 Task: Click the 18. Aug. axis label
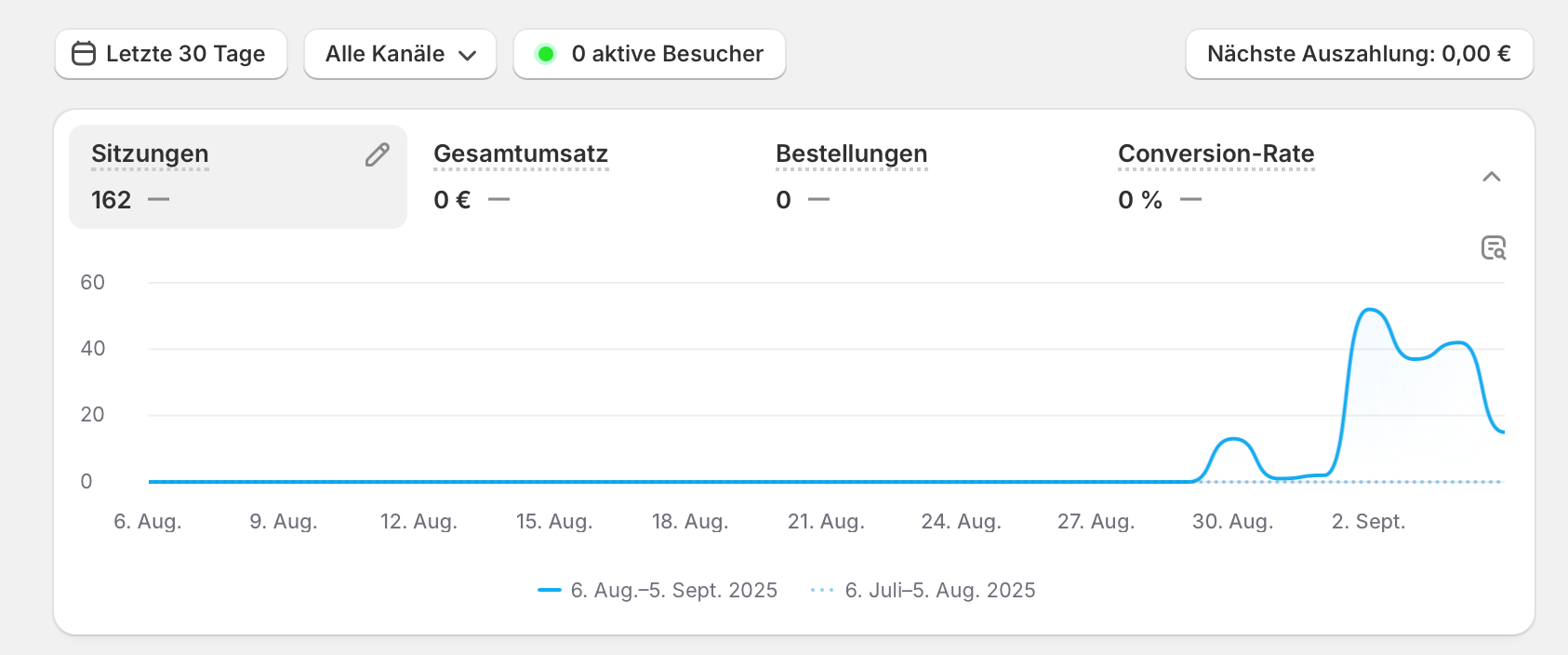tap(690, 521)
